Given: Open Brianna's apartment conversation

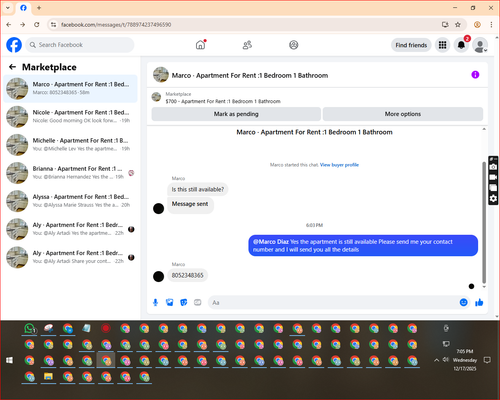Looking at the screenshot, I should point(70,173).
